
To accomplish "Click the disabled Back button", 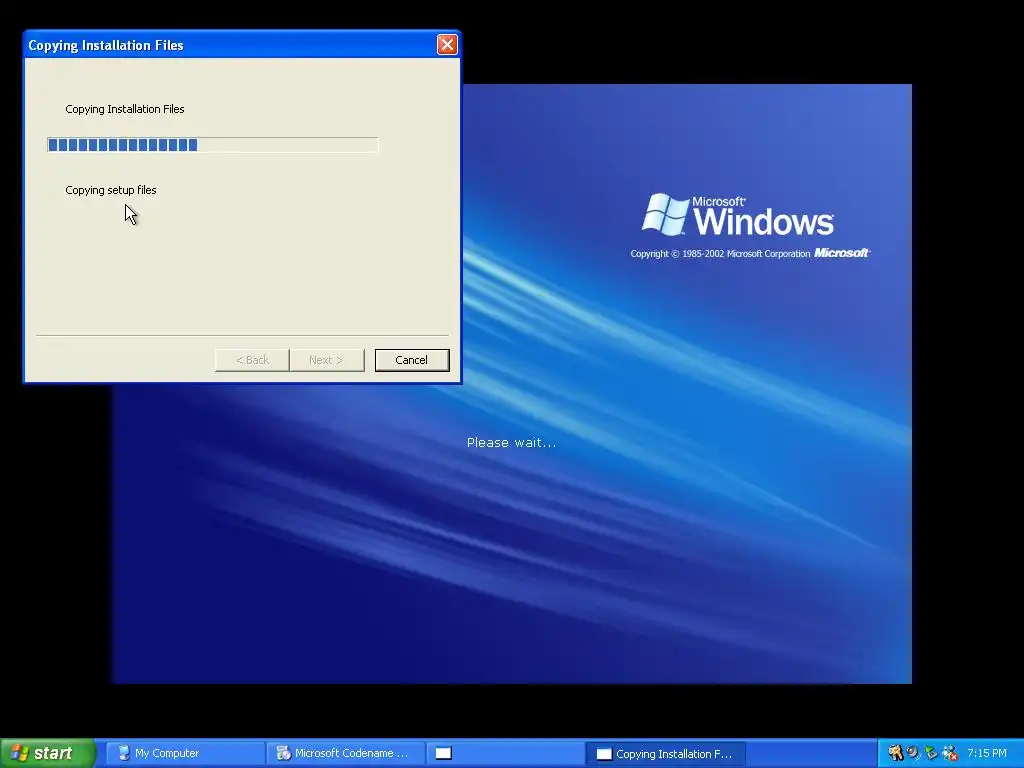I will point(252,360).
